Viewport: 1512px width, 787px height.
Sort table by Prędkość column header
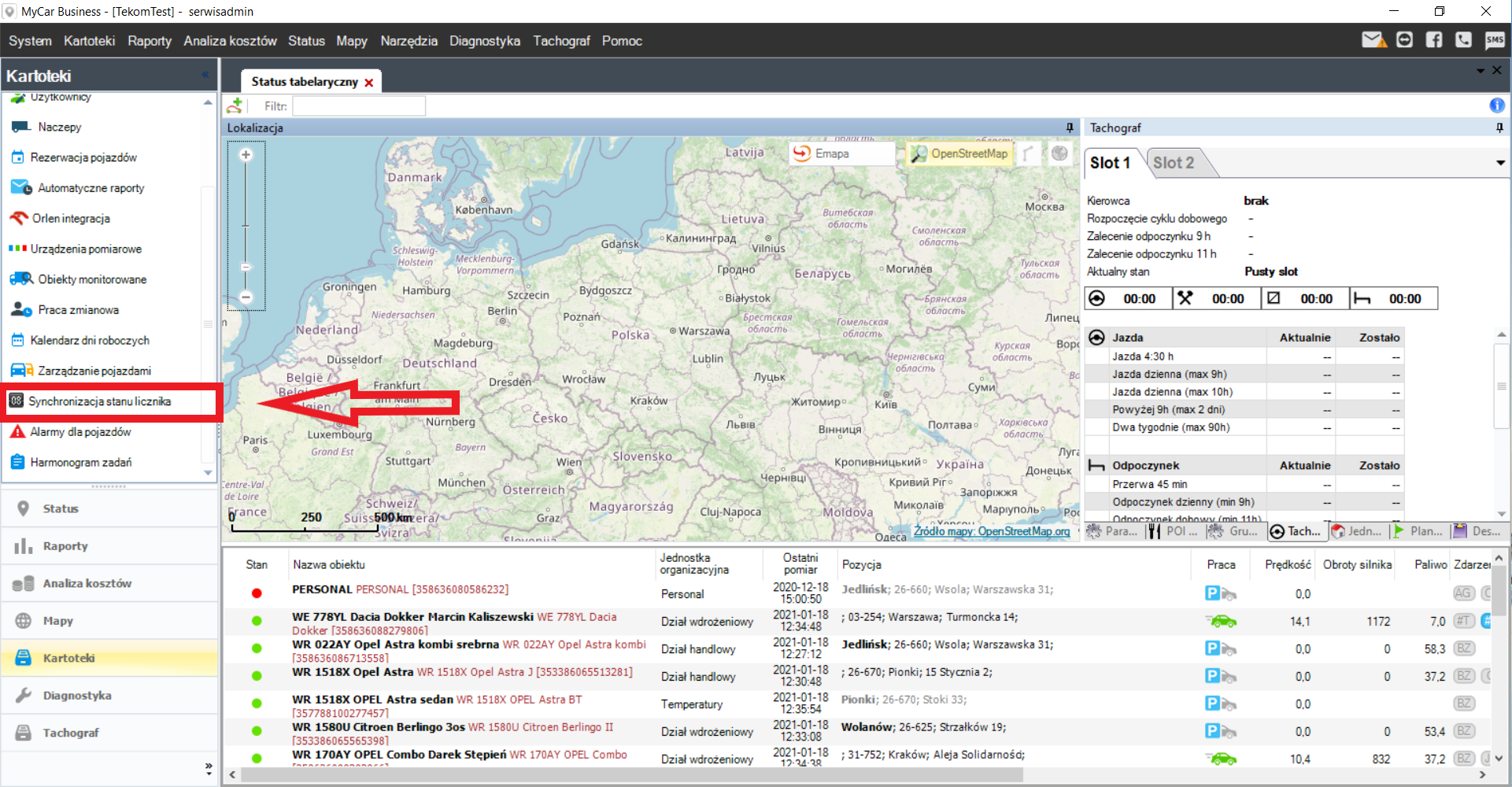(1288, 564)
